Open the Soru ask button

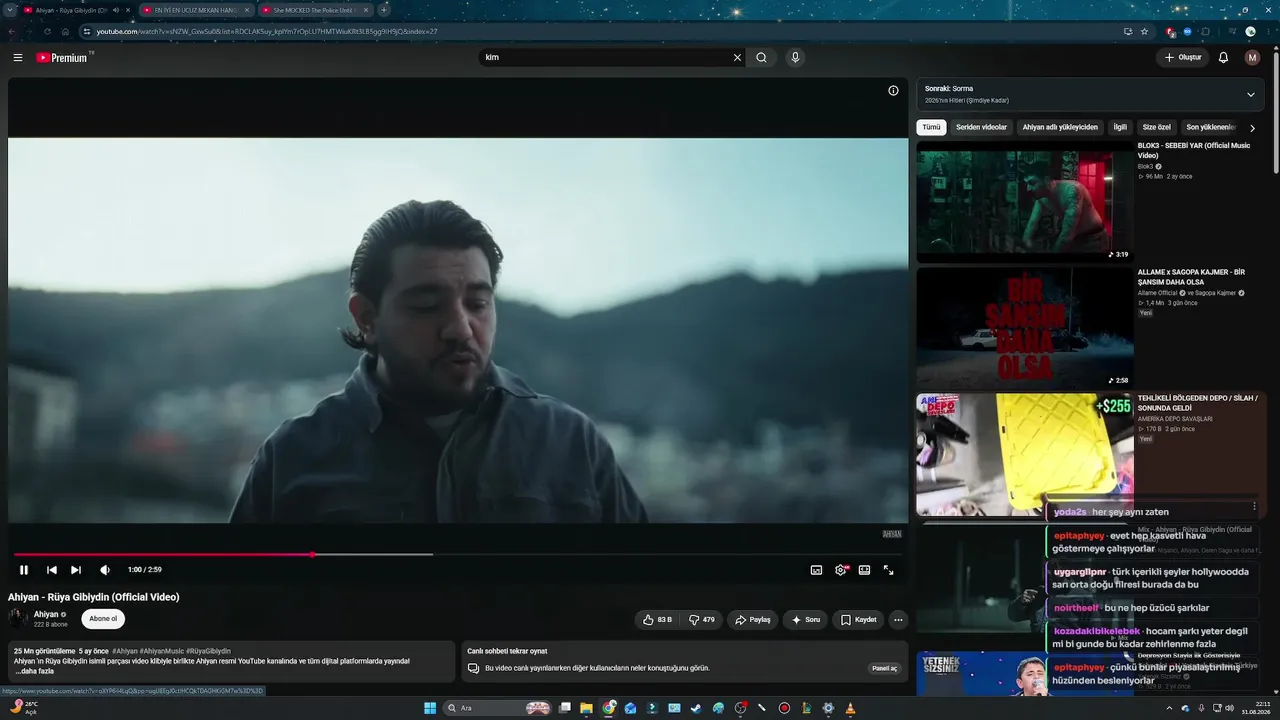point(805,620)
